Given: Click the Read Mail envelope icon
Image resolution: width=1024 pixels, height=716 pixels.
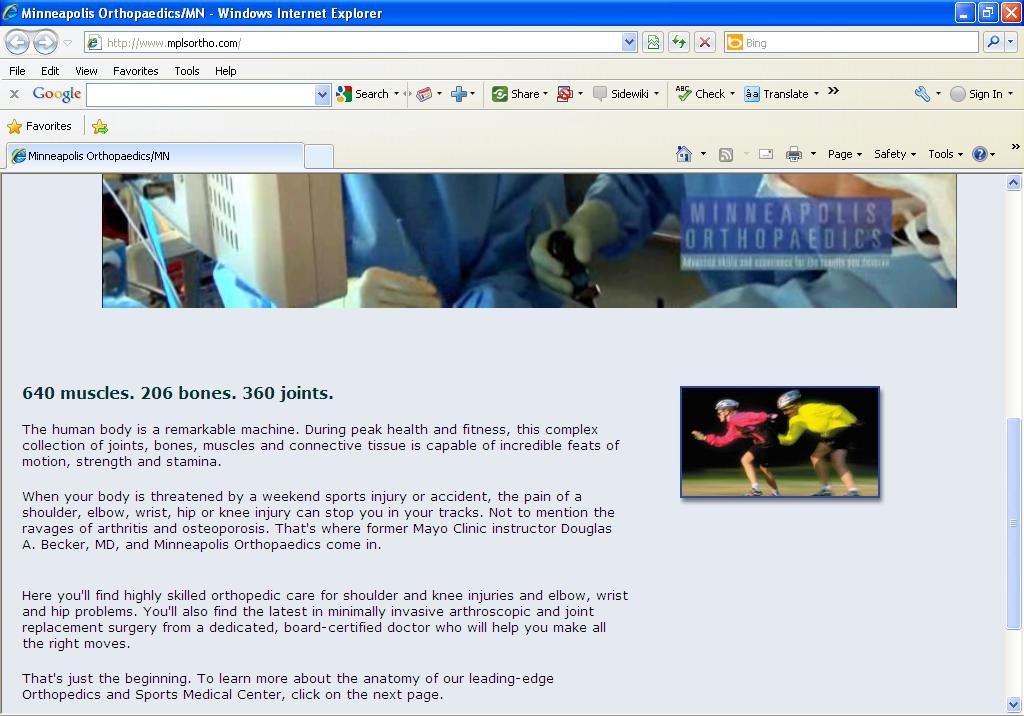Looking at the screenshot, I should click(x=766, y=154).
